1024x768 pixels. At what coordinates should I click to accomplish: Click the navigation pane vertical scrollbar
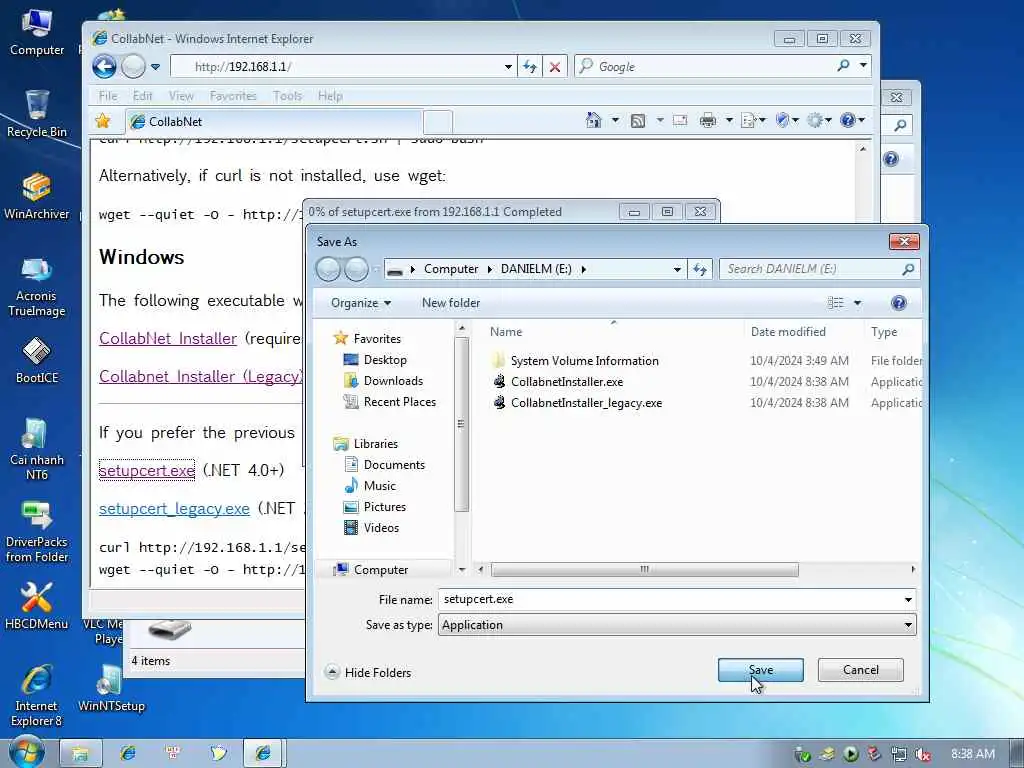click(461, 424)
